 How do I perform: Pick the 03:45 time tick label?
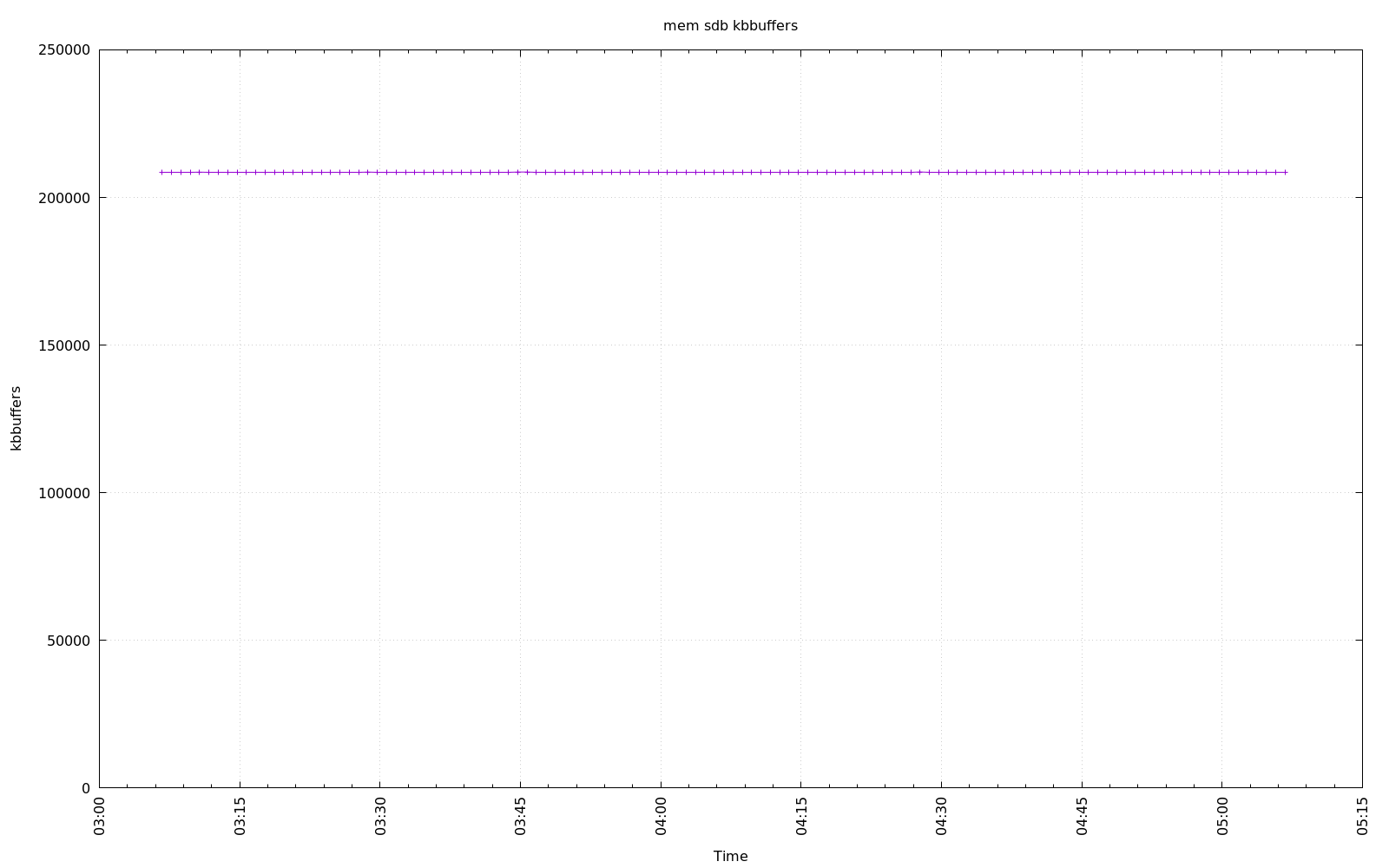(x=521, y=819)
